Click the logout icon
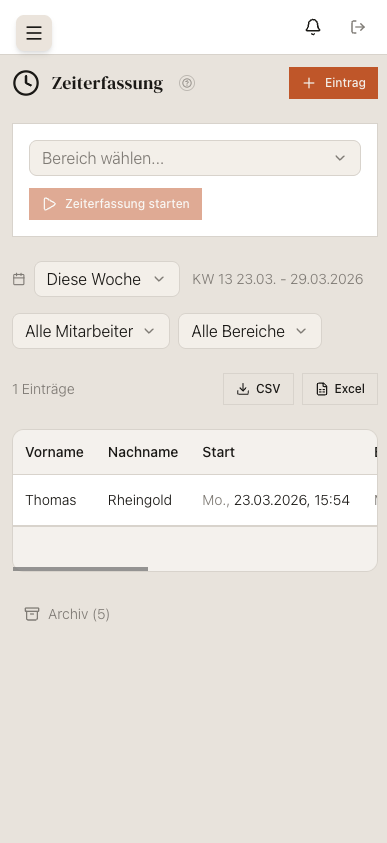 pyautogui.click(x=358, y=27)
